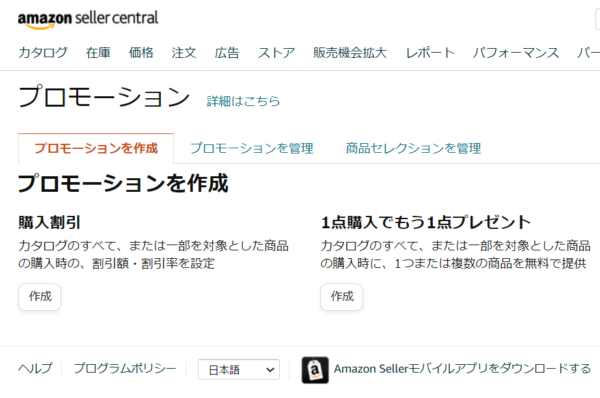Open the パフォーマンス menu
Image resolution: width=600 pixels, height=398 pixels.
(x=516, y=52)
